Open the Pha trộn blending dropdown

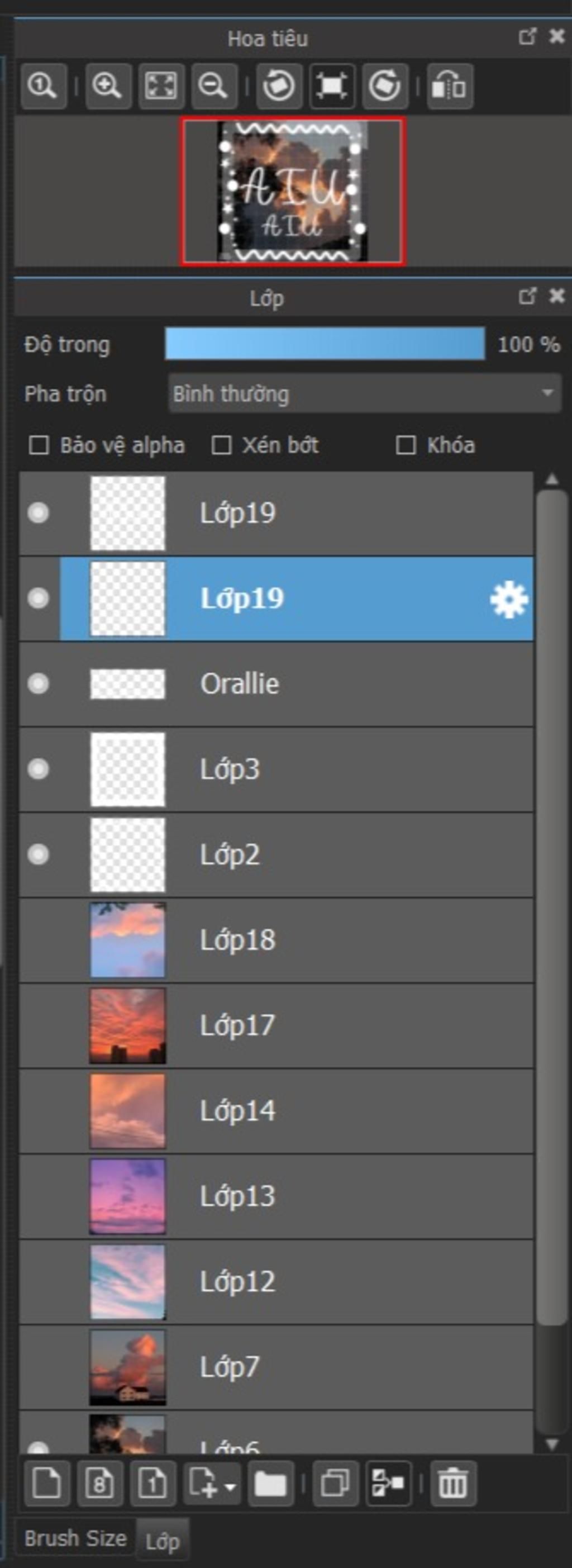coord(365,393)
